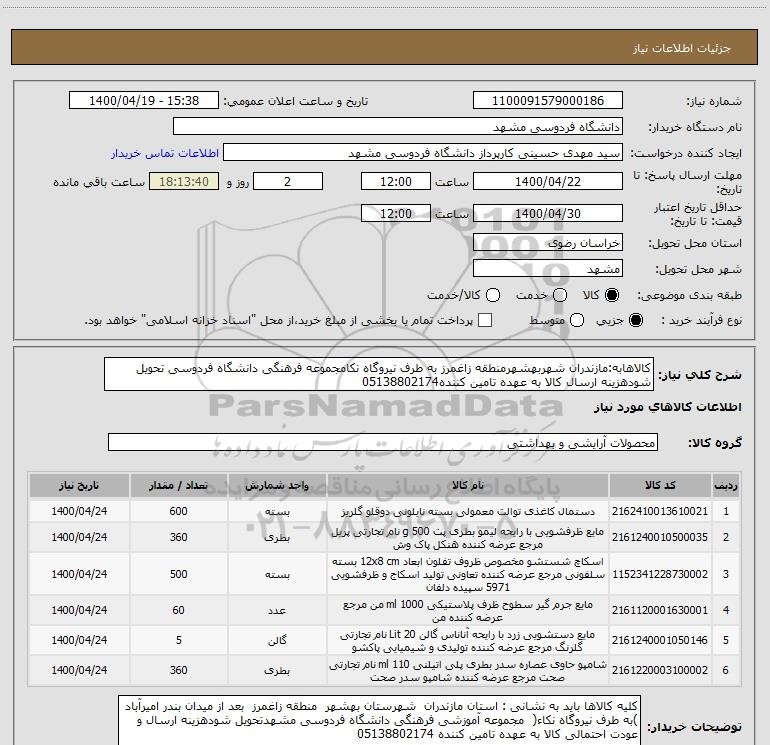Click the buyer name field دانشگاه فردوسی مشهد
770x745 pixels.
pos(398,126)
